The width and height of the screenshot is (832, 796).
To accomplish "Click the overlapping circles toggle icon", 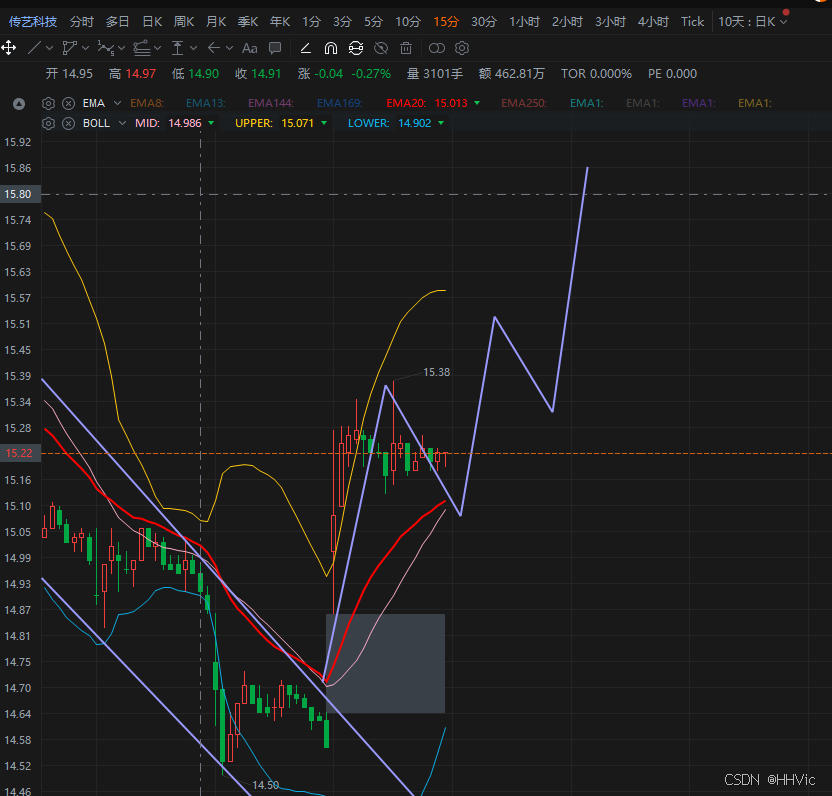I will [x=437, y=48].
